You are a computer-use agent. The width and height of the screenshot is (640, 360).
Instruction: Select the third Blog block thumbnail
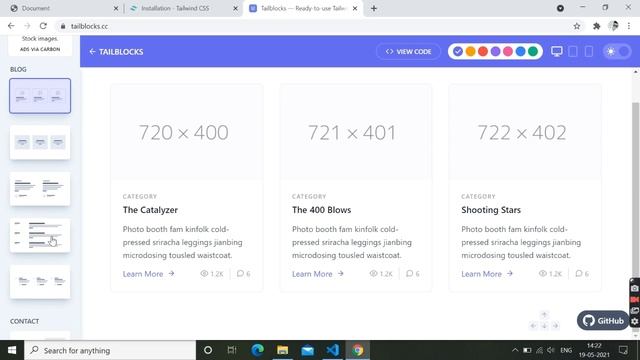(x=40, y=189)
